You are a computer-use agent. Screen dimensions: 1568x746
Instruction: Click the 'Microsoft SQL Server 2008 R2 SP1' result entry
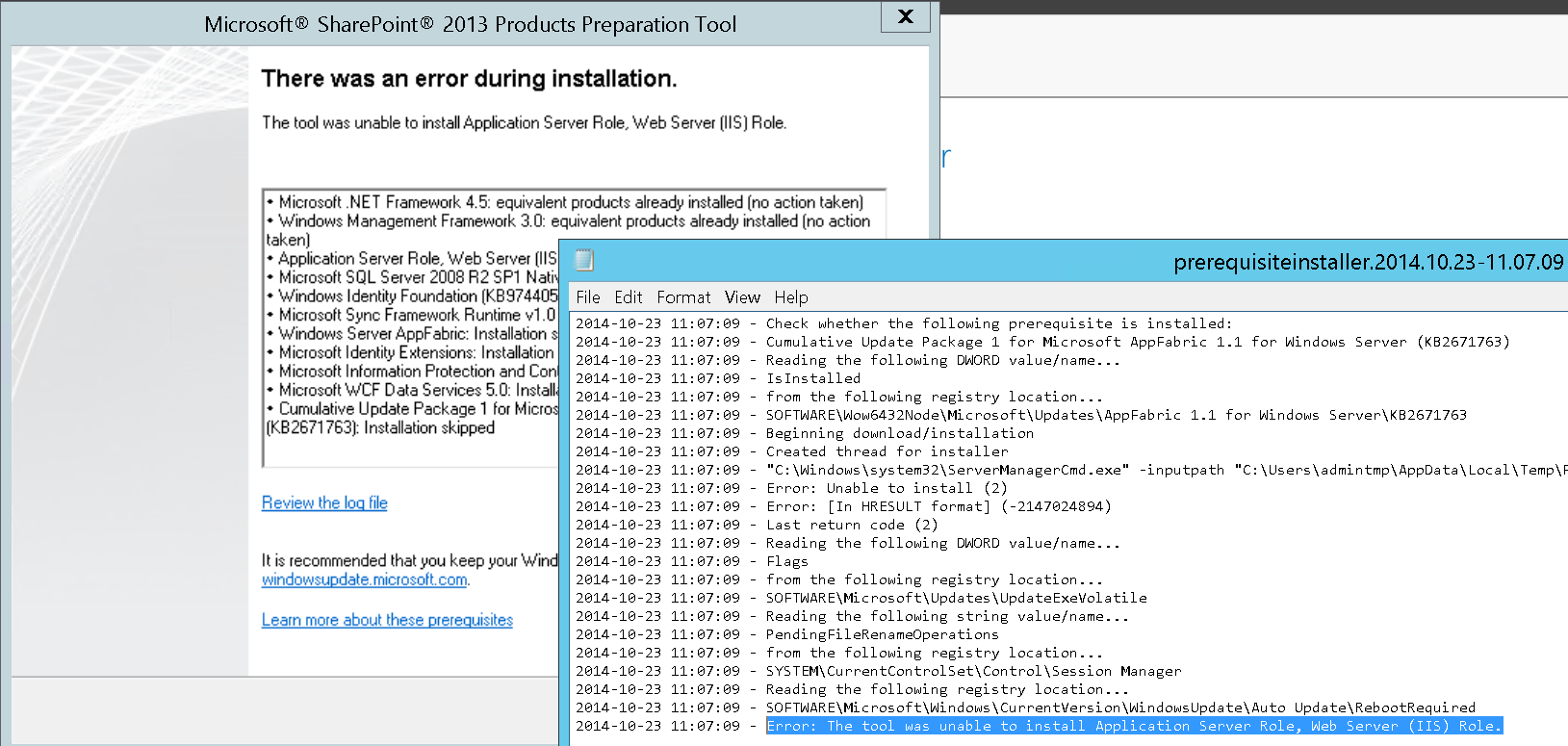(412, 277)
